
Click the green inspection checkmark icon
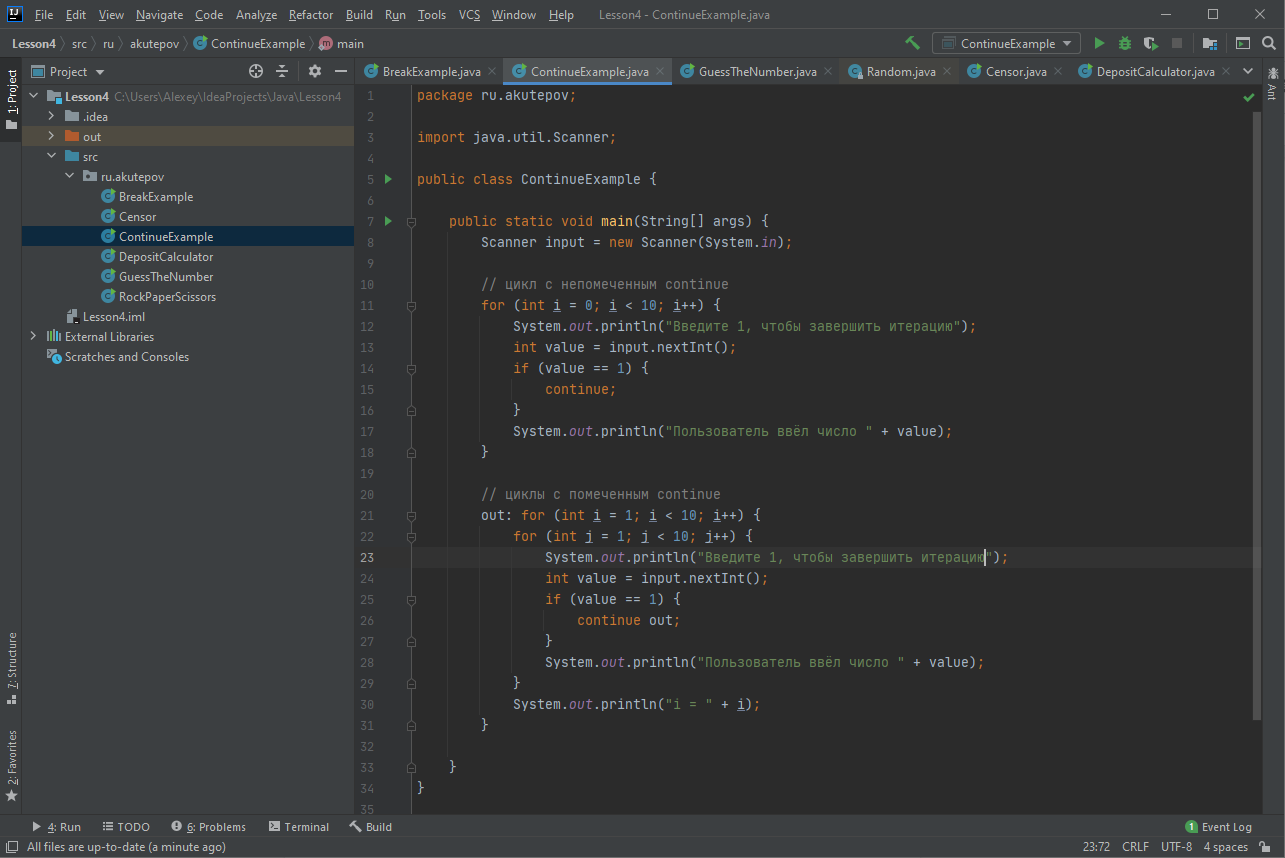point(1249,97)
